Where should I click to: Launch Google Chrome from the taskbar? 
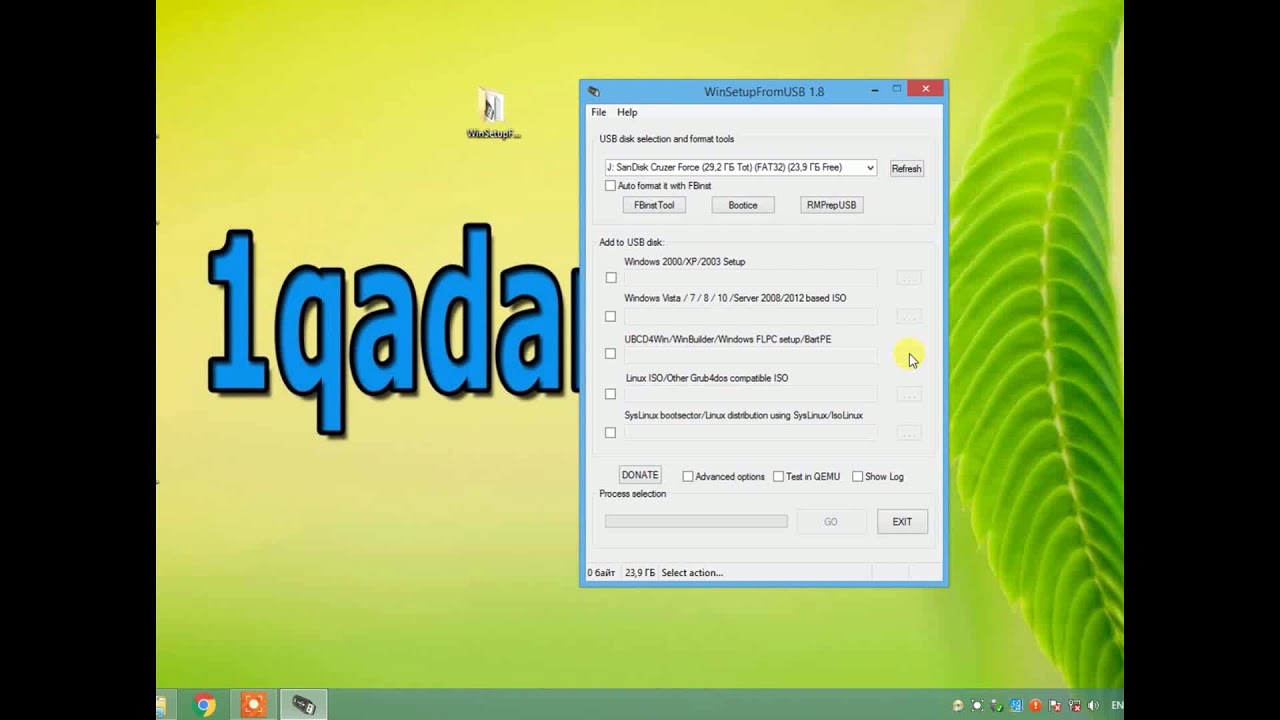tap(204, 705)
